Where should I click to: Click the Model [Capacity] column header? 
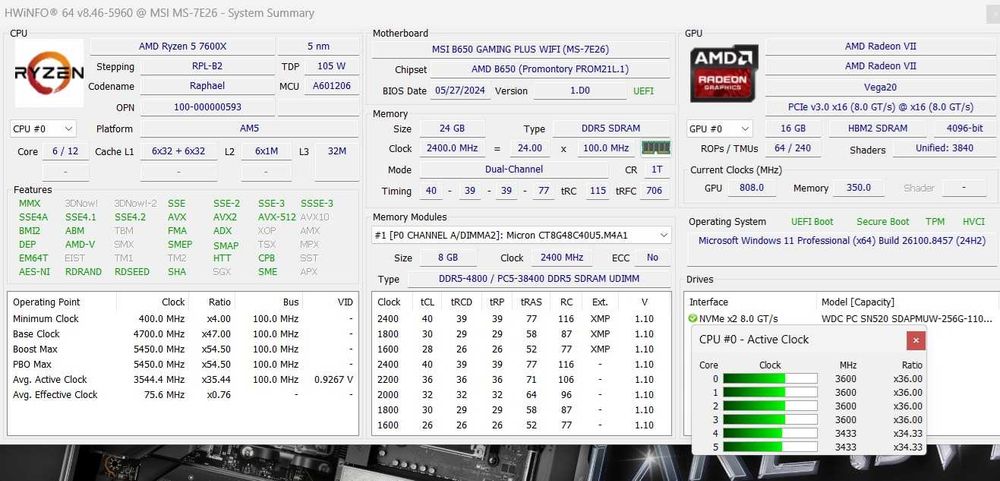[858, 302]
